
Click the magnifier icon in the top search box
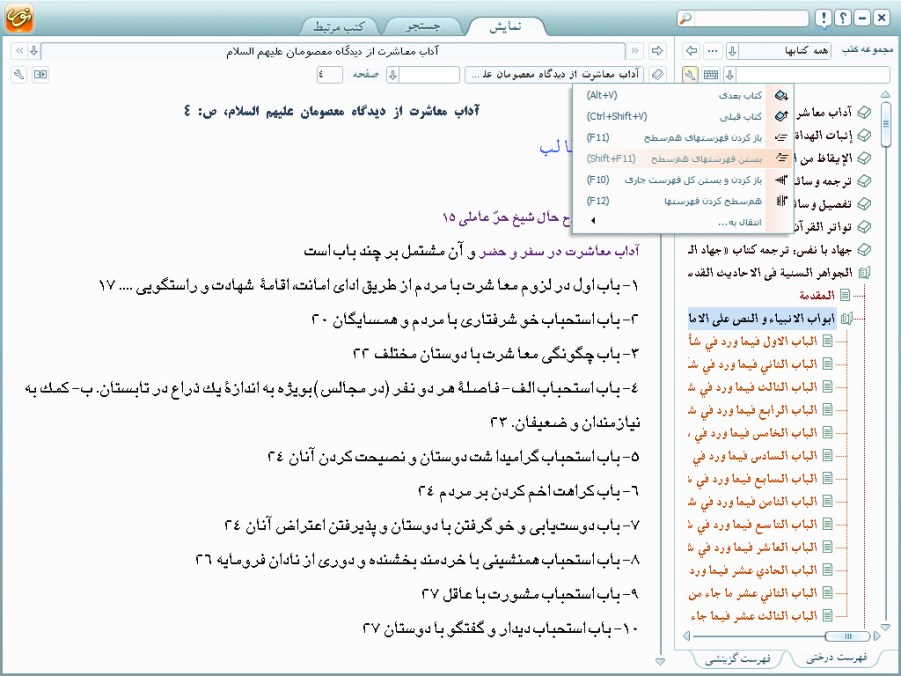(685, 18)
